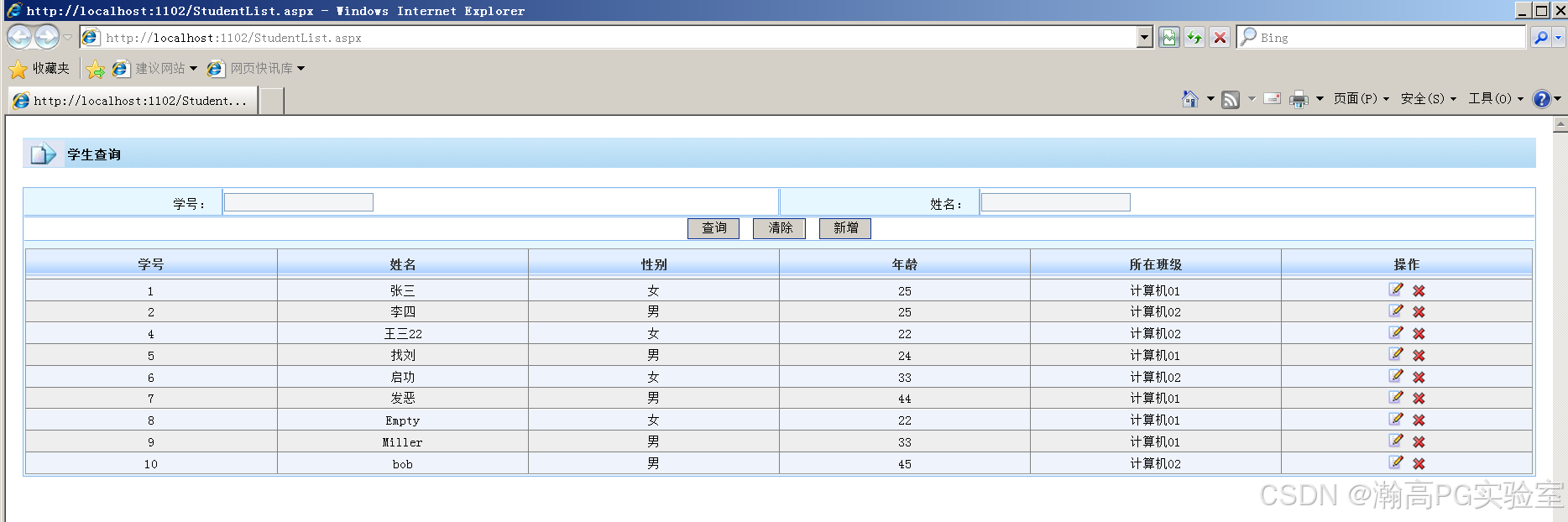Open the 收藏夹 favorites button
The image size is (1568, 522).
coord(39,69)
